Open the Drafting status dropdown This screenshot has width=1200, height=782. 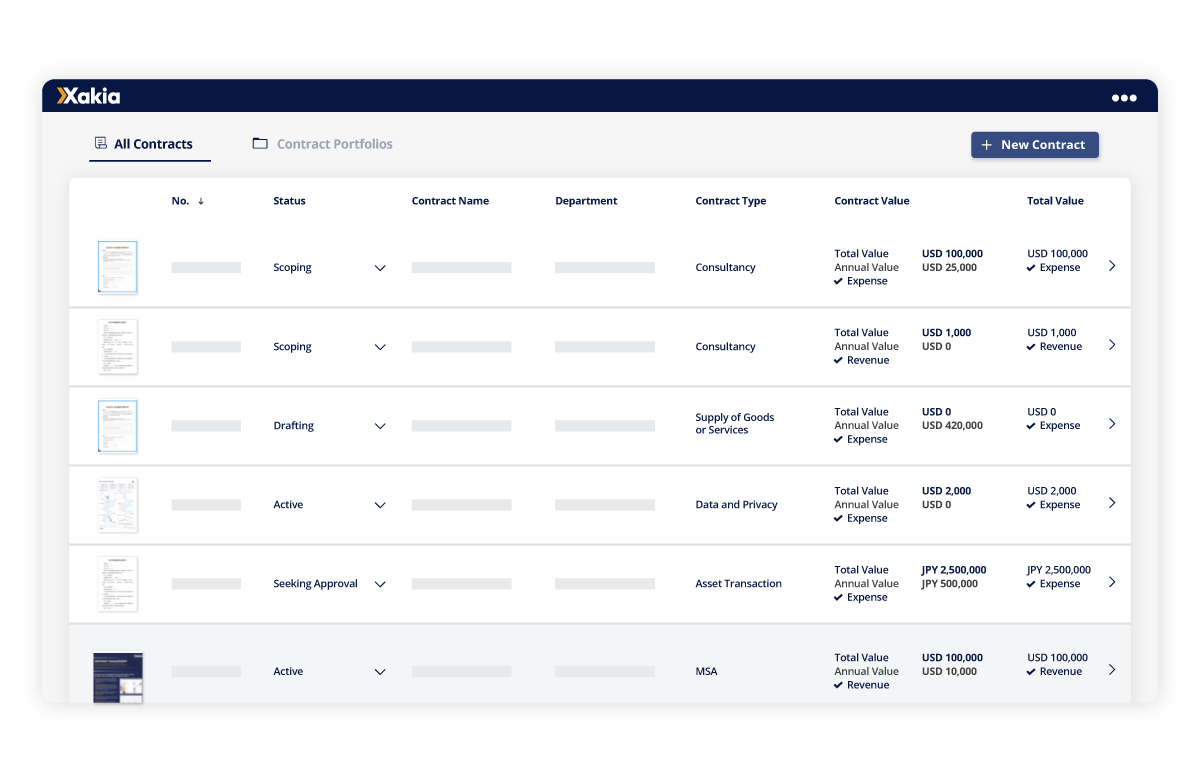(x=380, y=426)
